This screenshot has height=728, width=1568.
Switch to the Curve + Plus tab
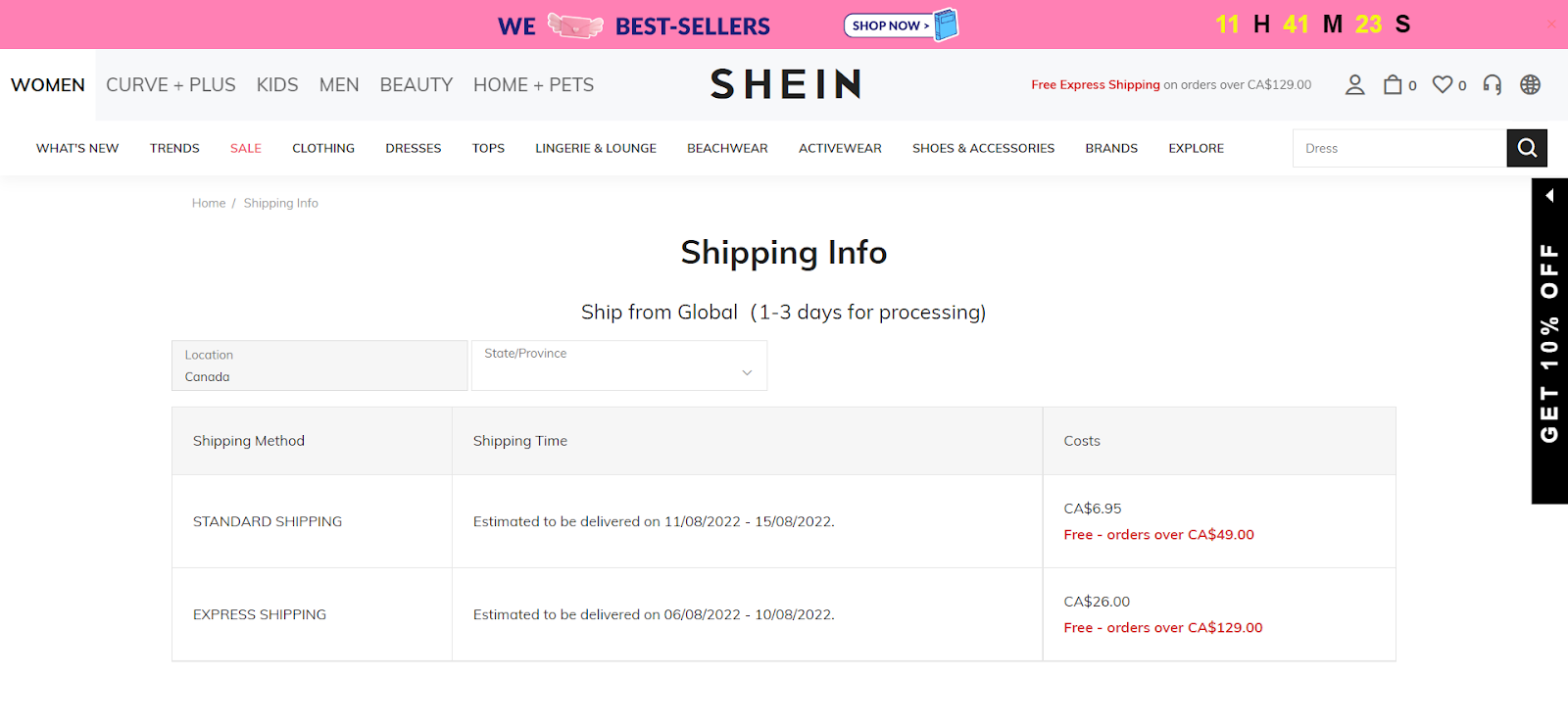[171, 85]
